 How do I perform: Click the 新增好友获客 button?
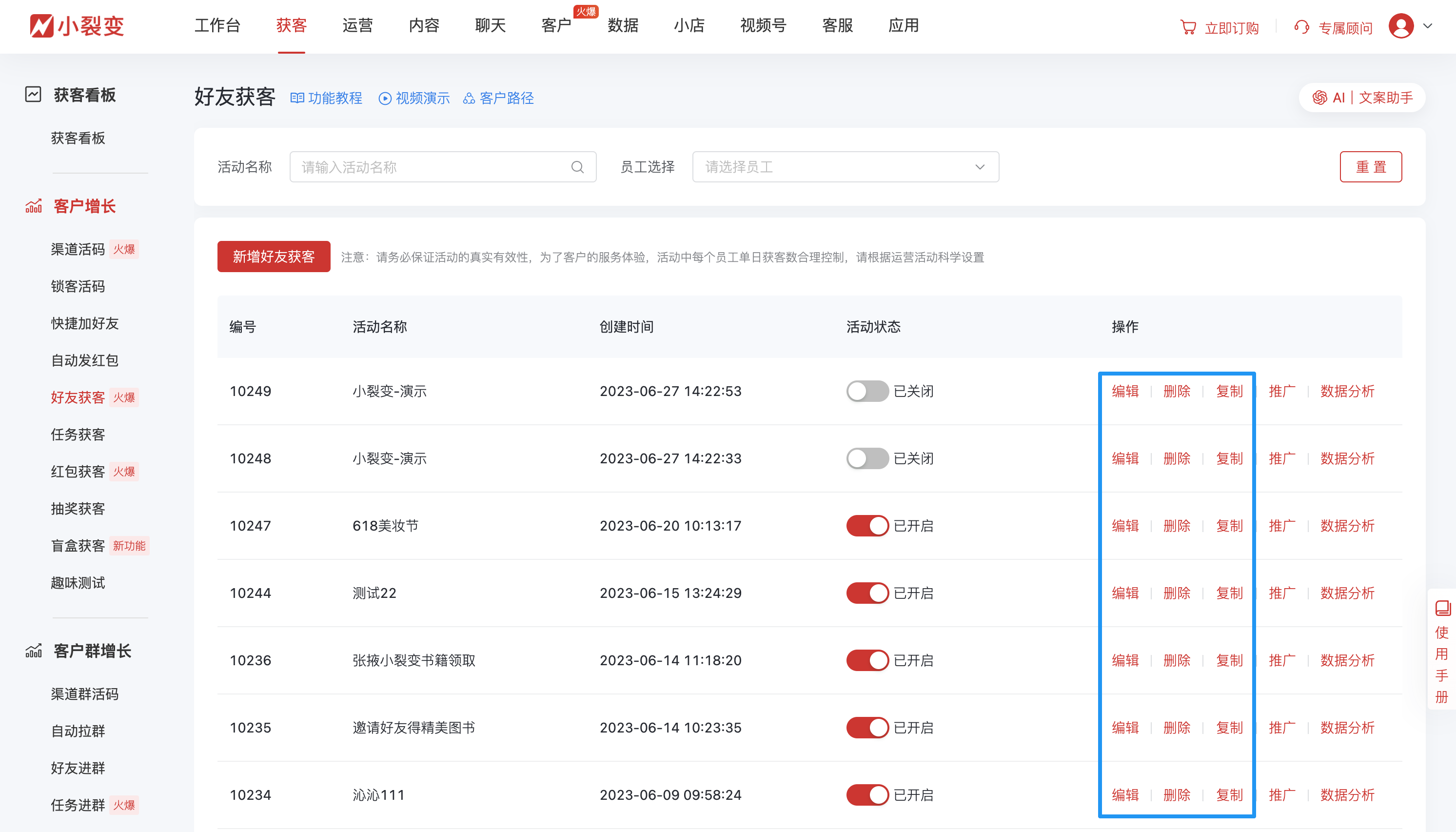pyautogui.click(x=274, y=257)
